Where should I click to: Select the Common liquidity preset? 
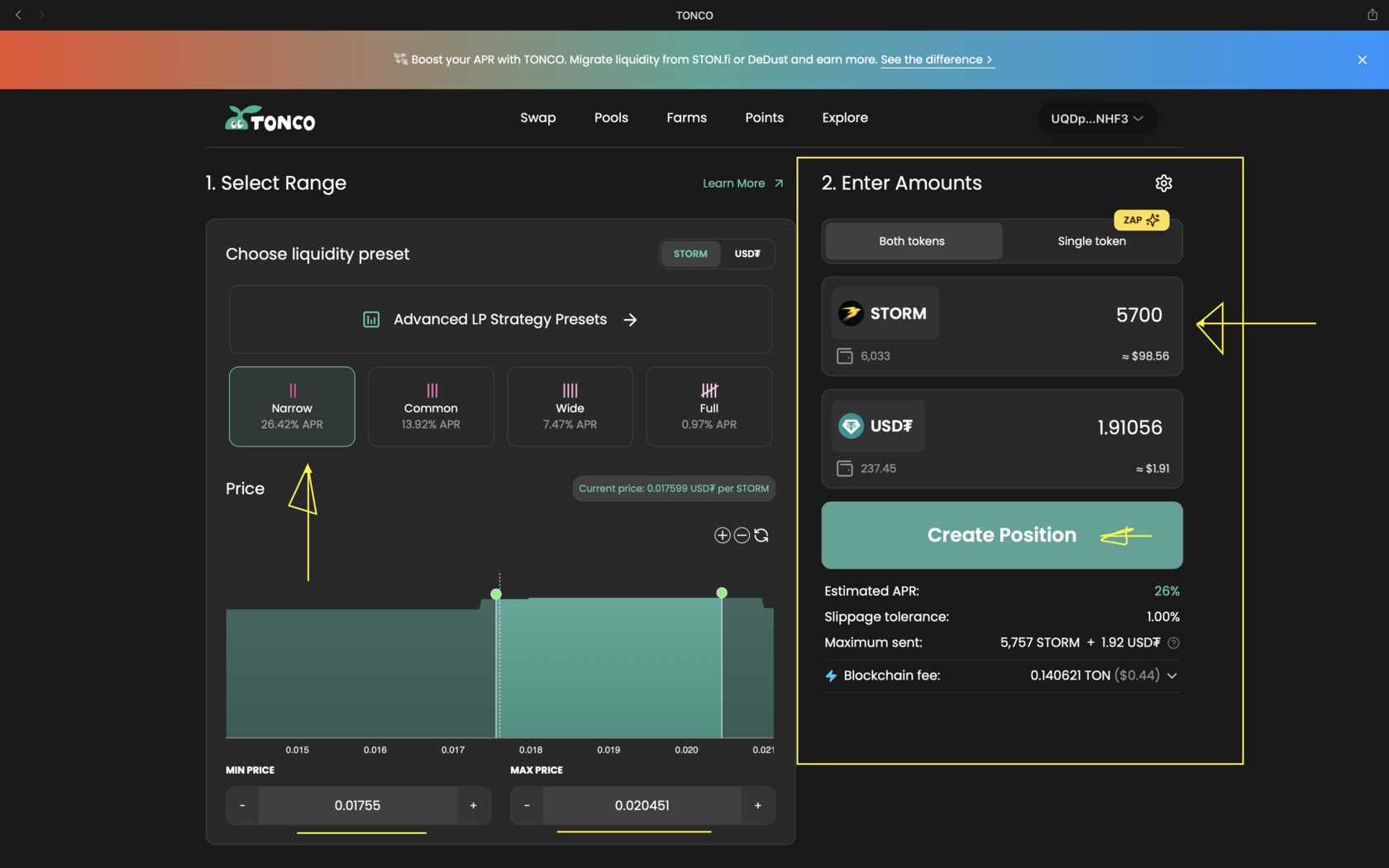tap(431, 407)
